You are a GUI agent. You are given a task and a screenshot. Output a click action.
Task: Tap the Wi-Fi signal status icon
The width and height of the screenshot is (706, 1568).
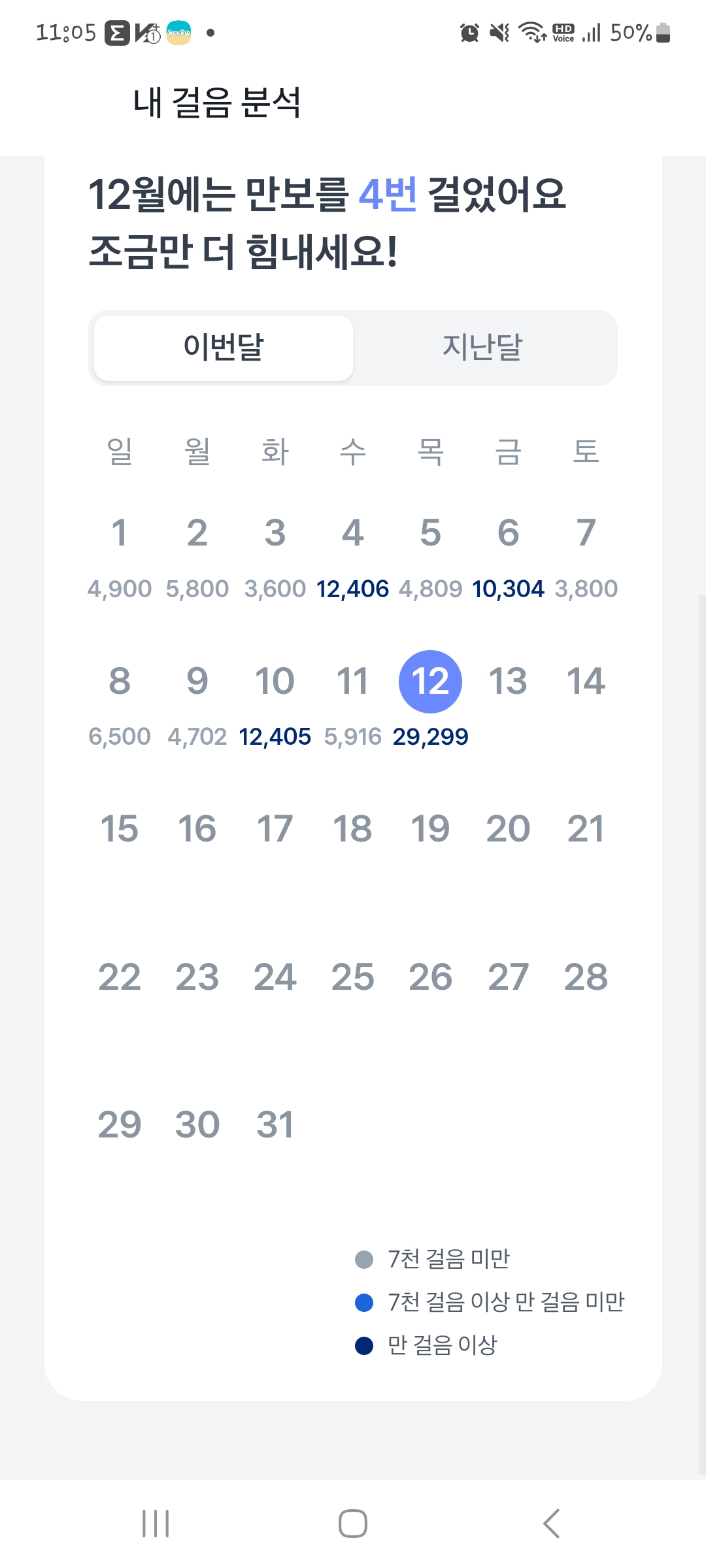[532, 33]
